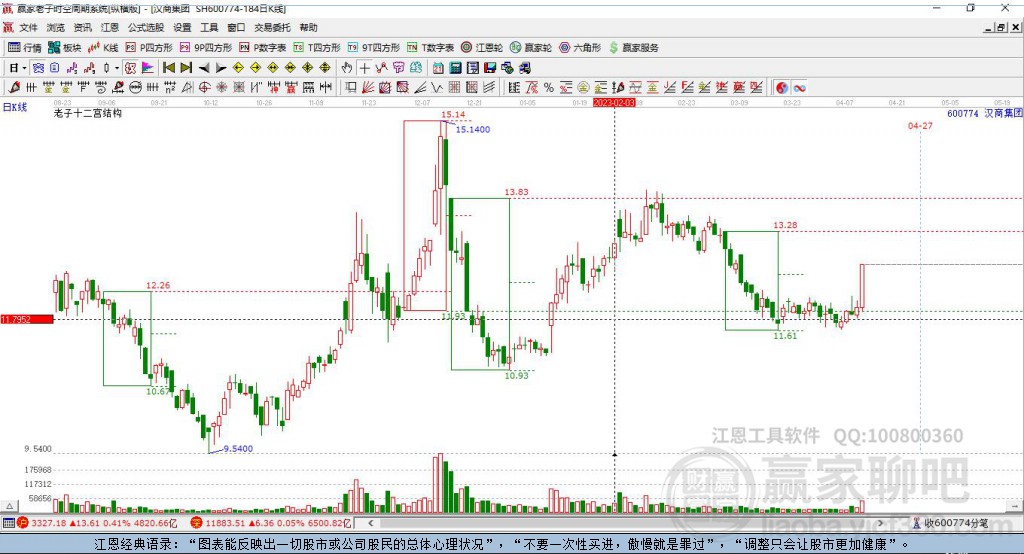Open the 公式选股 menu
The image size is (1024, 554).
coord(146,27)
